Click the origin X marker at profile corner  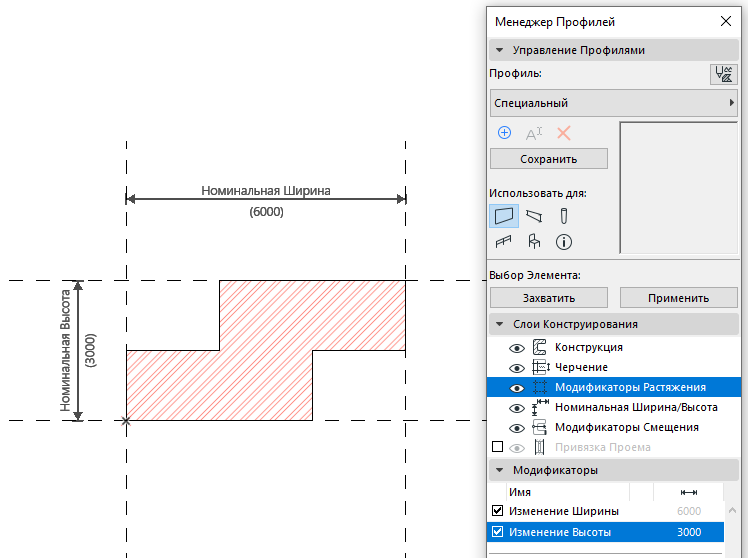[126, 421]
